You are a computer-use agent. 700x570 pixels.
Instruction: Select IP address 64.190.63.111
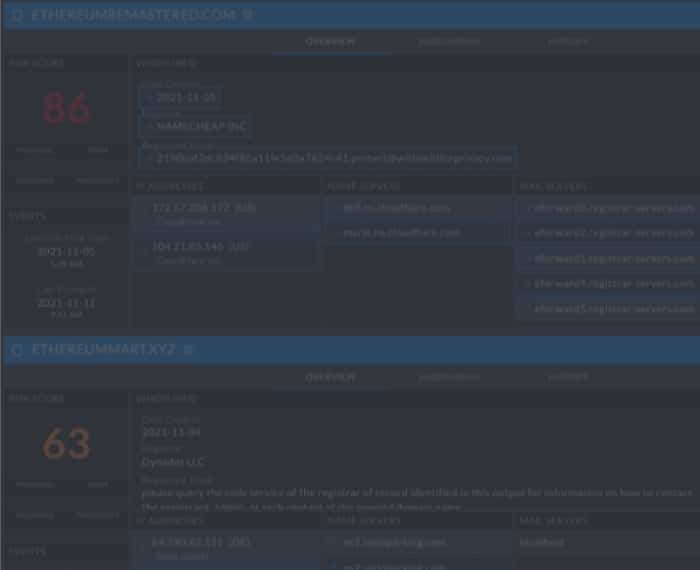(x=190, y=542)
